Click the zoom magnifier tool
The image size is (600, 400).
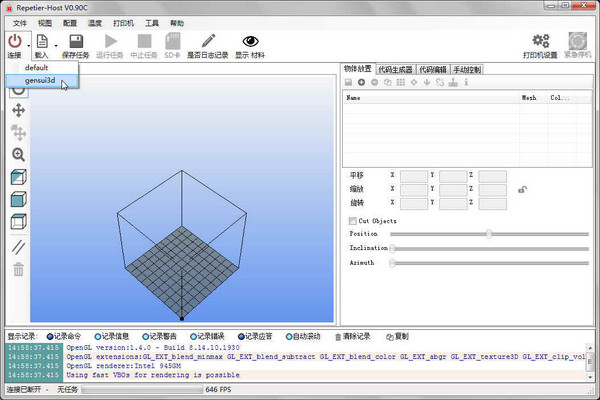point(18,155)
